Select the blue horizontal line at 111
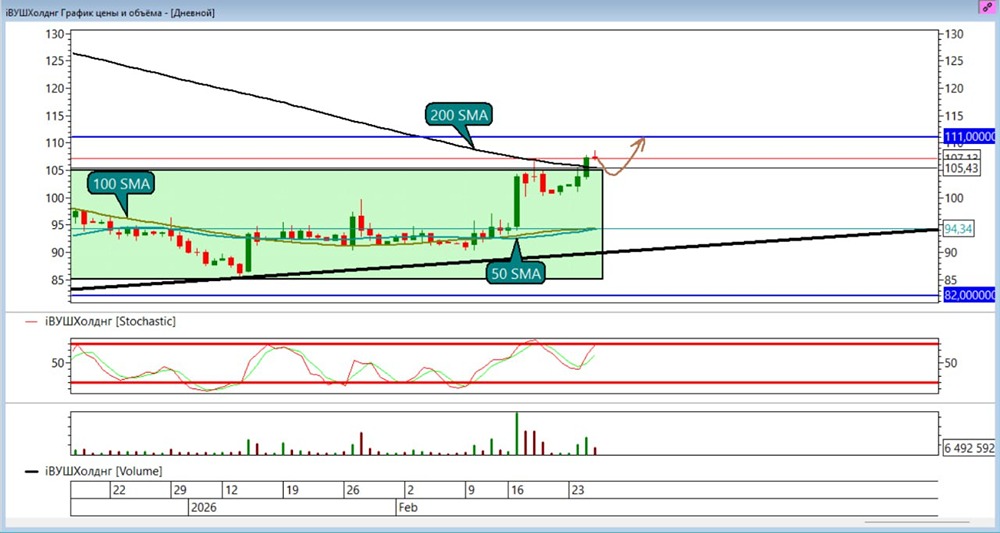The height and width of the screenshot is (533, 1000). [504, 136]
